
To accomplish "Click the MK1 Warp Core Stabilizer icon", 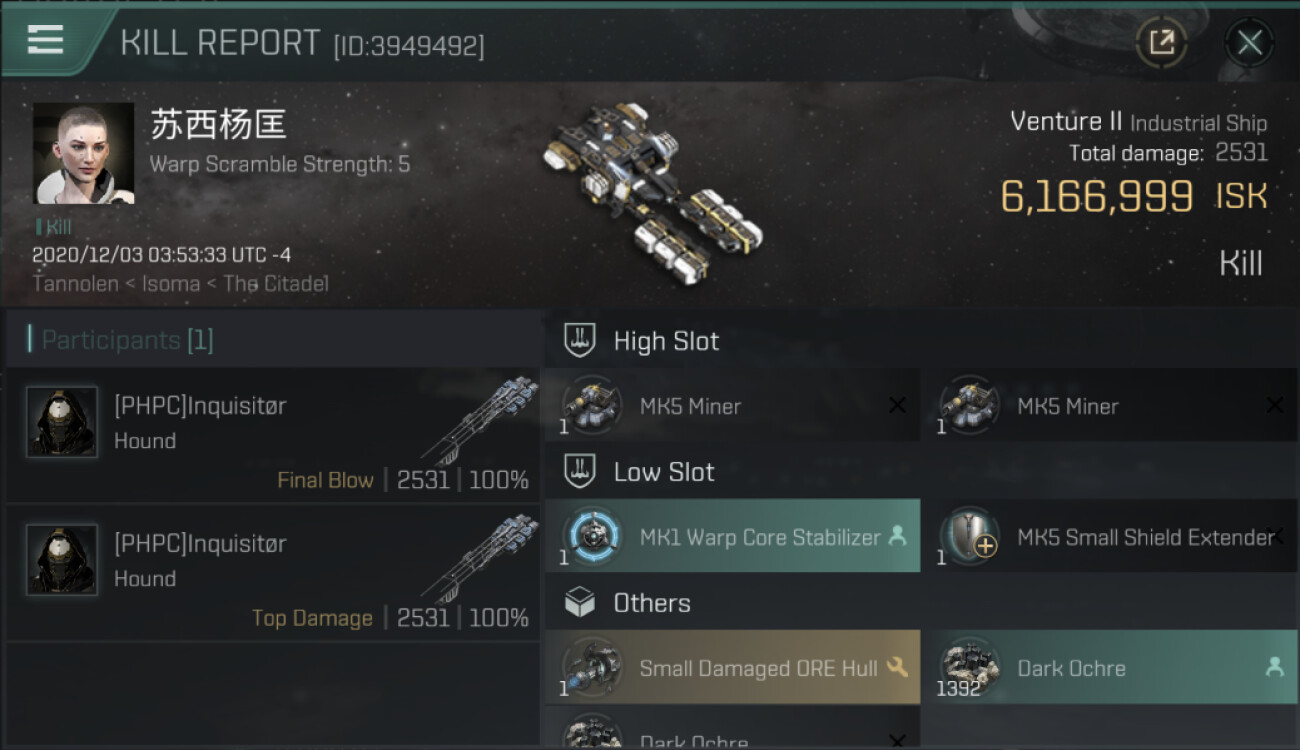I will (x=592, y=537).
